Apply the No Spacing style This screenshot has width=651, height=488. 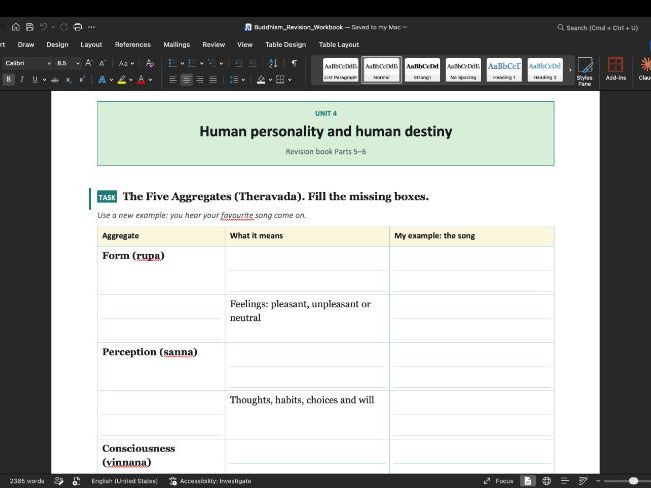(463, 70)
